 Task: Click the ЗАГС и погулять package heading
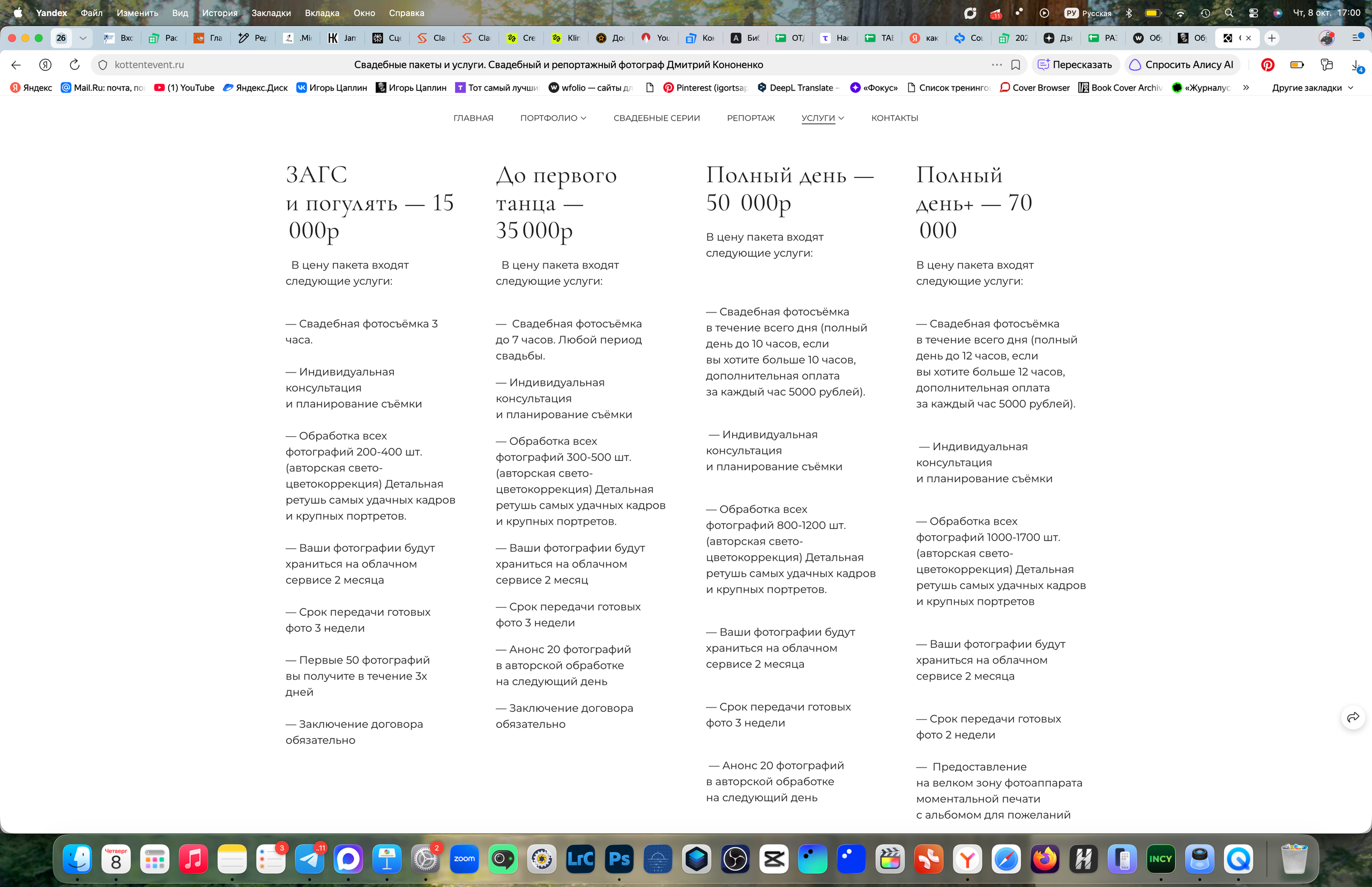pyautogui.click(x=370, y=203)
